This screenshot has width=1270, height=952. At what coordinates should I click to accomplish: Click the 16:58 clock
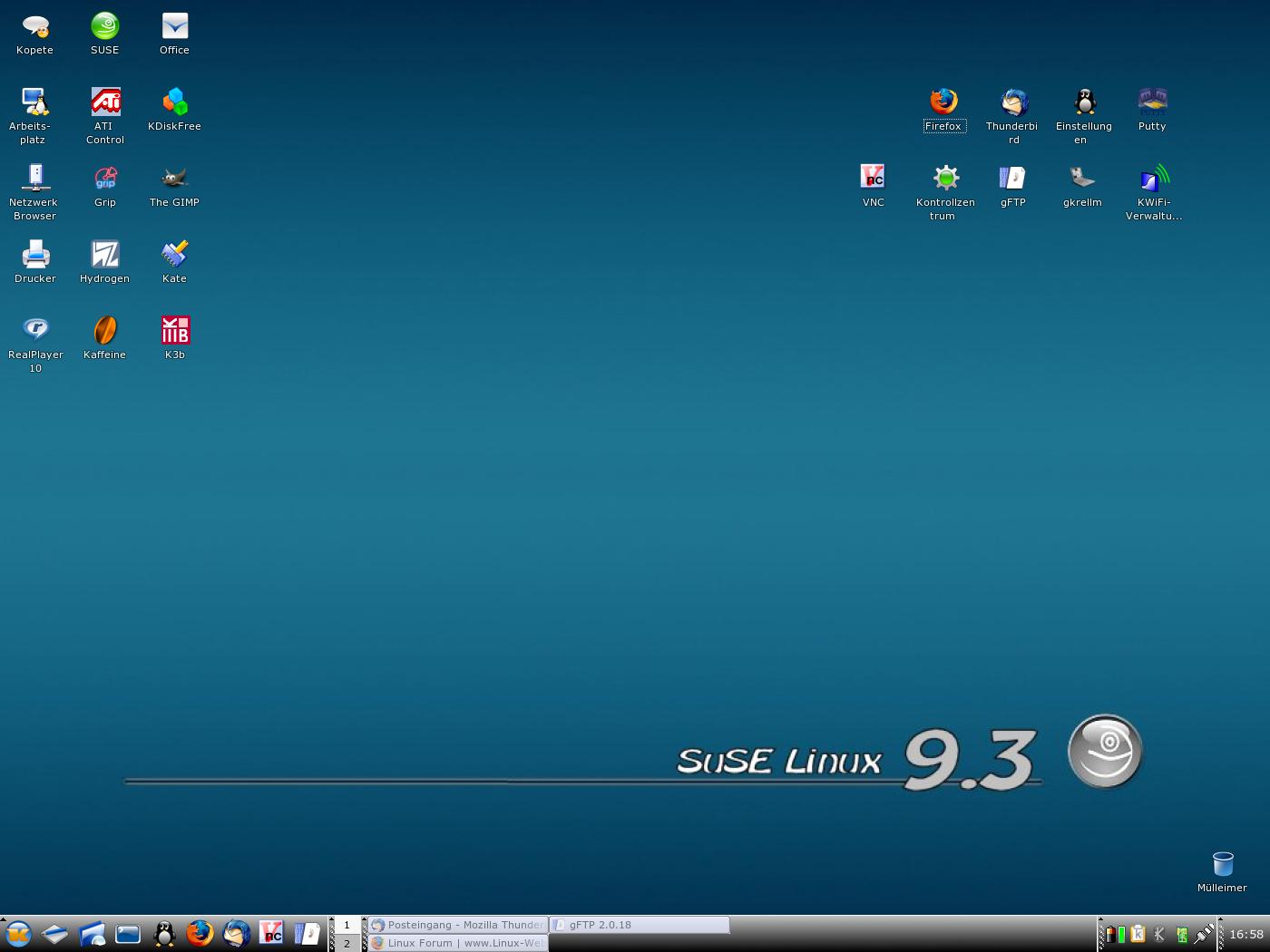(1246, 934)
